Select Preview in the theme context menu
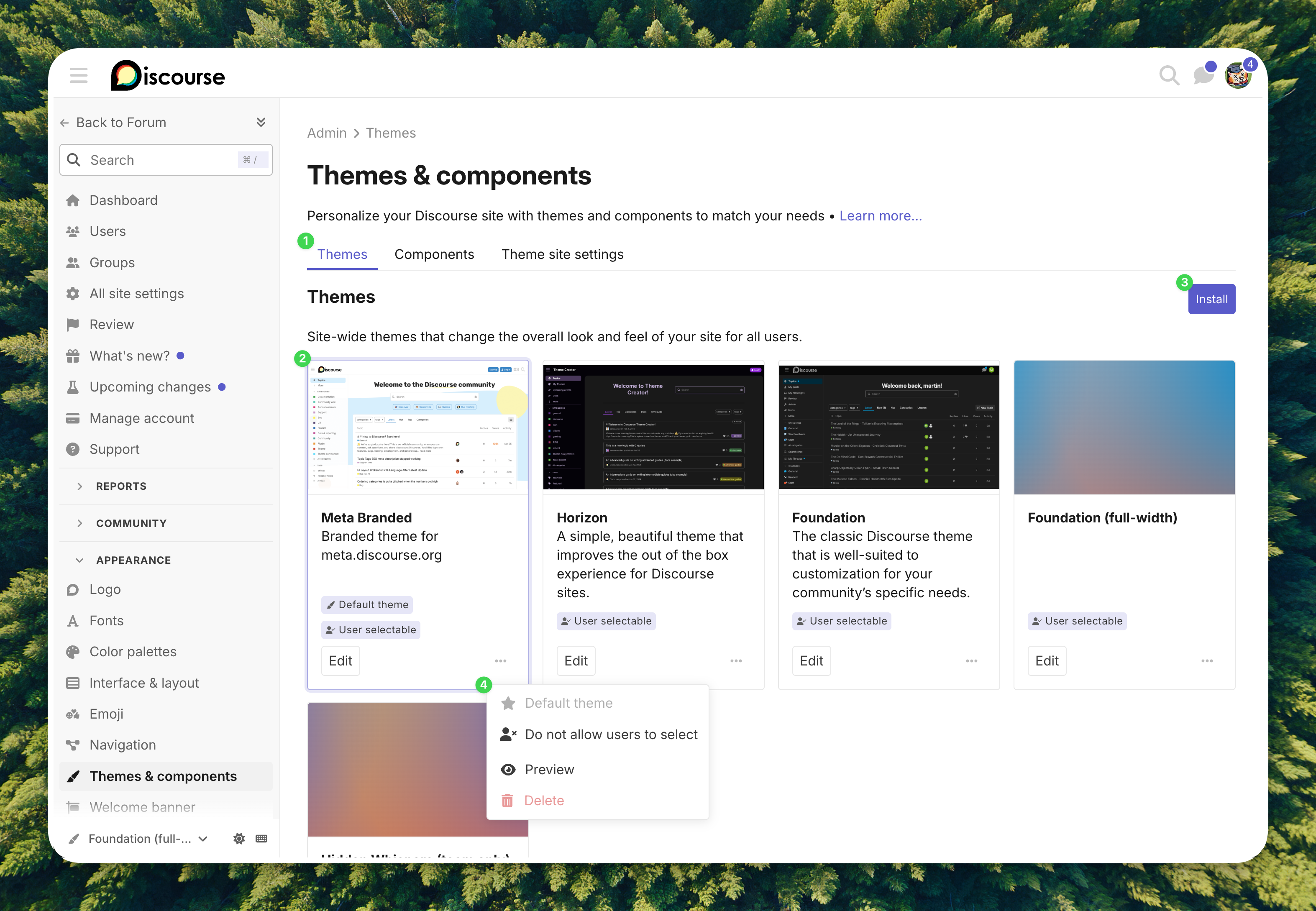The height and width of the screenshot is (911, 1316). point(549,769)
